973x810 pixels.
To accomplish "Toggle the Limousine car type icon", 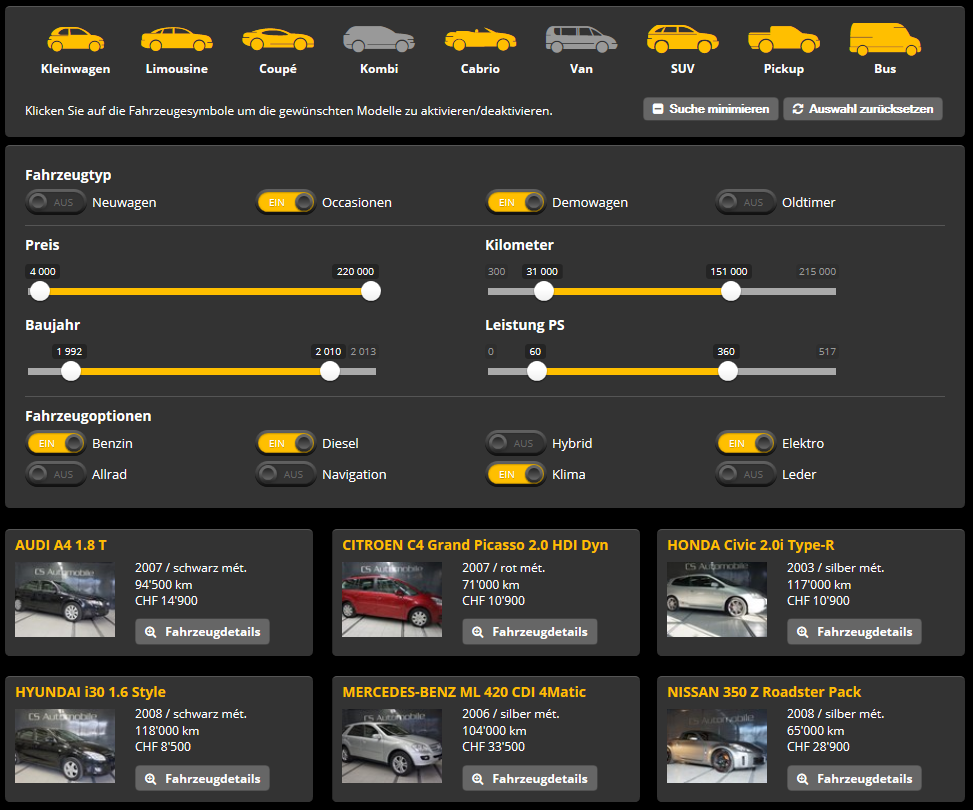I will tap(176, 40).
